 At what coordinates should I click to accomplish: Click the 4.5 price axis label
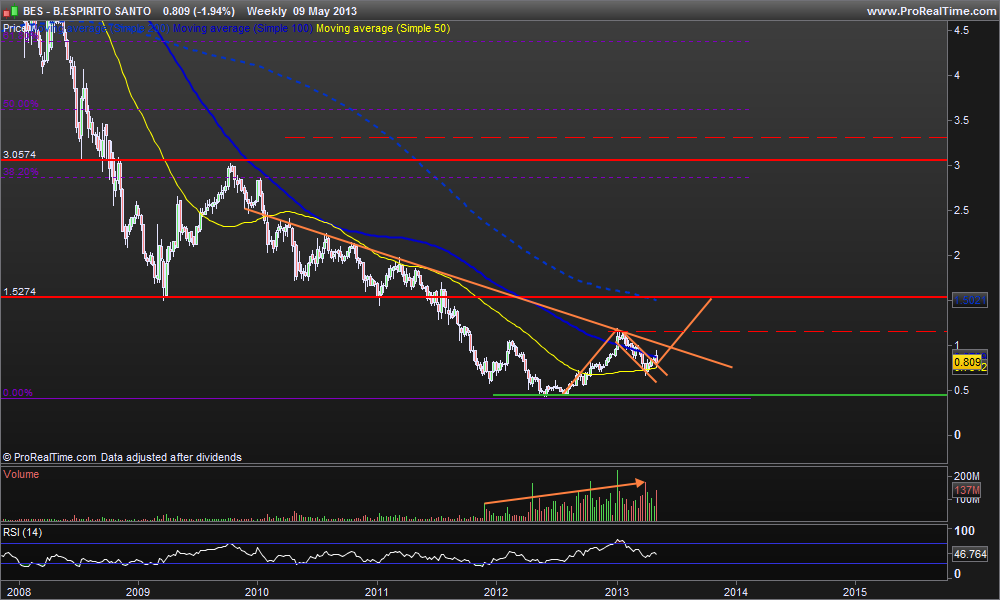pos(961,30)
